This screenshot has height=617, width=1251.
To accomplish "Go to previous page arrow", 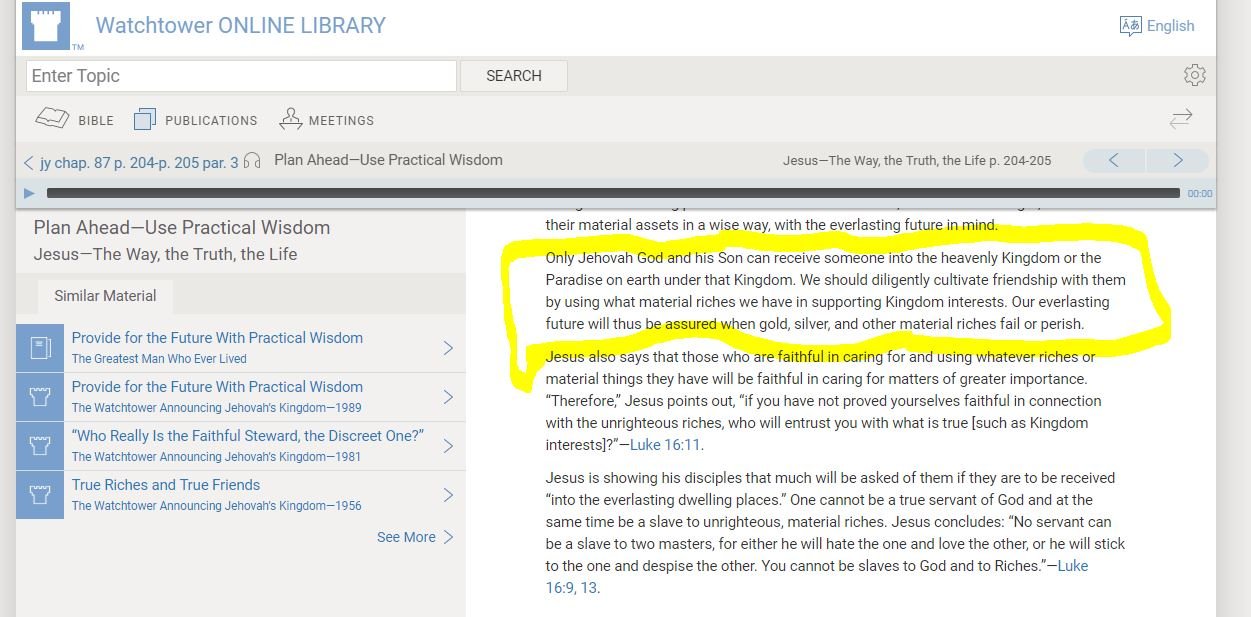I will click(x=1113, y=160).
